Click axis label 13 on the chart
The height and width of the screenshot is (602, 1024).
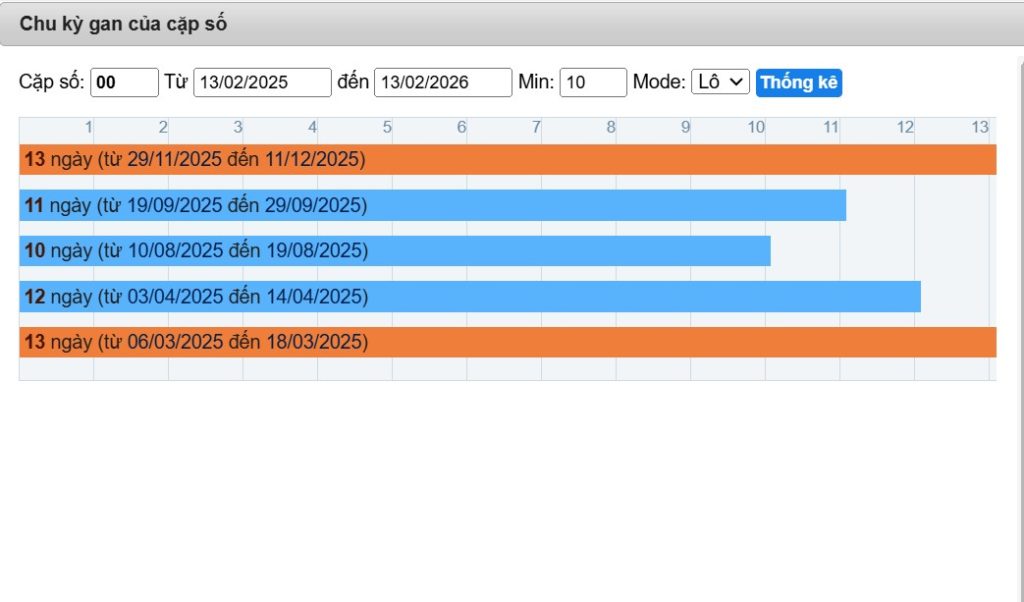tap(980, 127)
